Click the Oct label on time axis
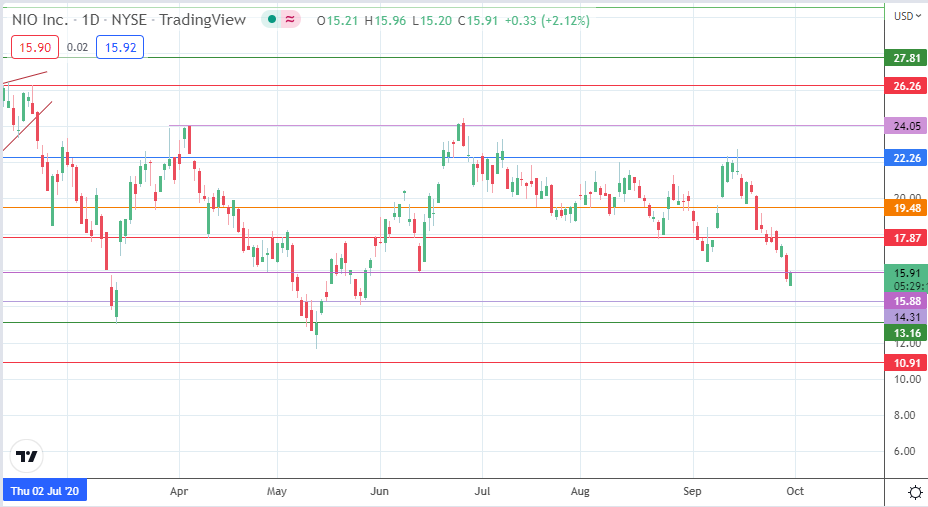The image size is (928, 507). (795, 491)
